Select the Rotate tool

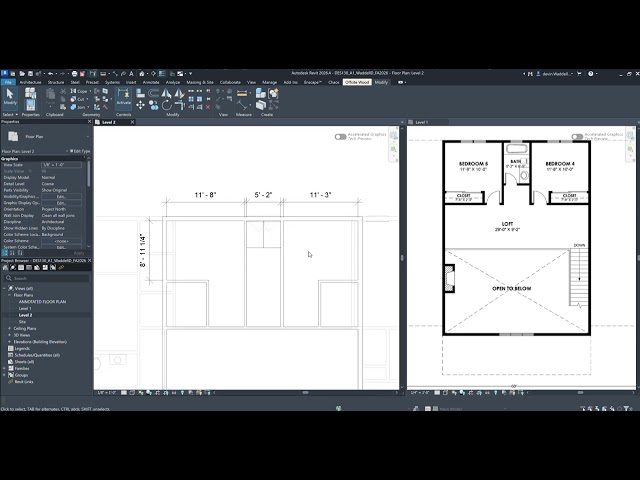(x=166, y=106)
